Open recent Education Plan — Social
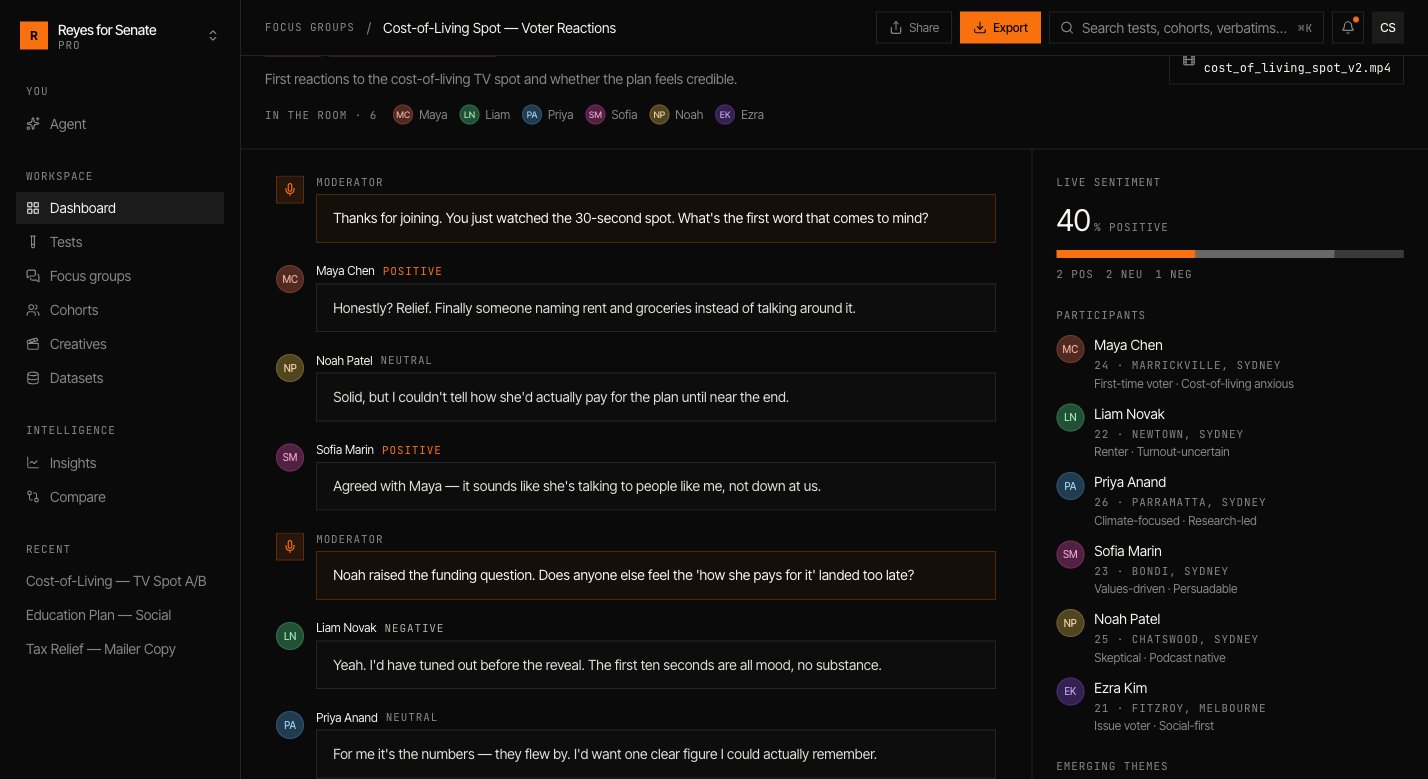 click(98, 615)
